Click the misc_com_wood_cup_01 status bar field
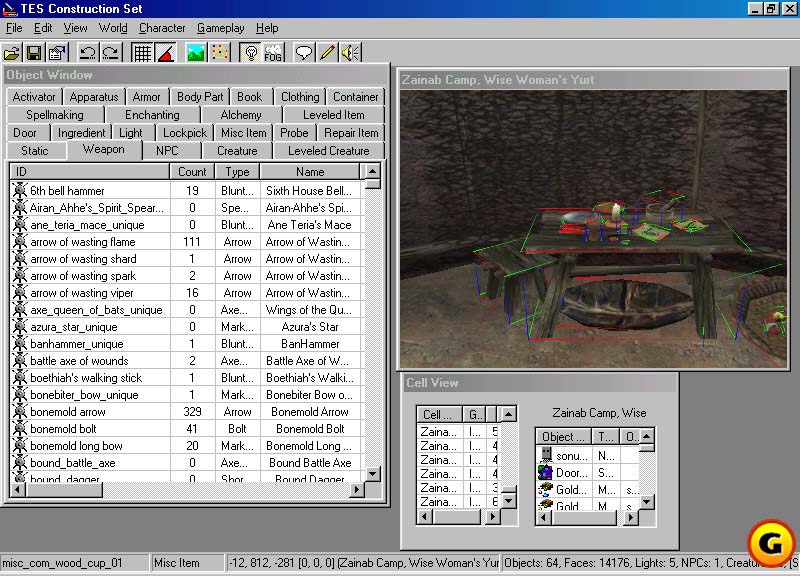800x576 pixels. point(74,563)
